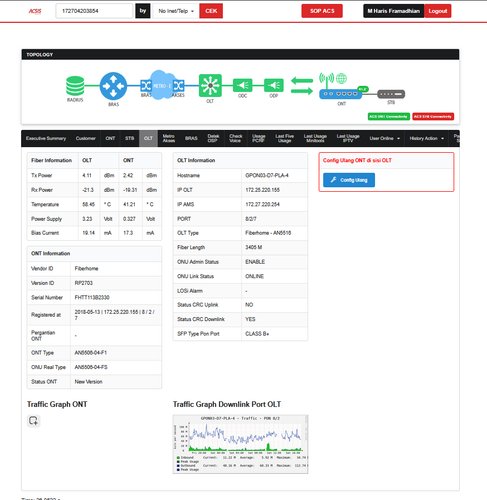The width and height of the screenshot is (487, 500).
Task: Click the search number input field
Action: (94, 11)
